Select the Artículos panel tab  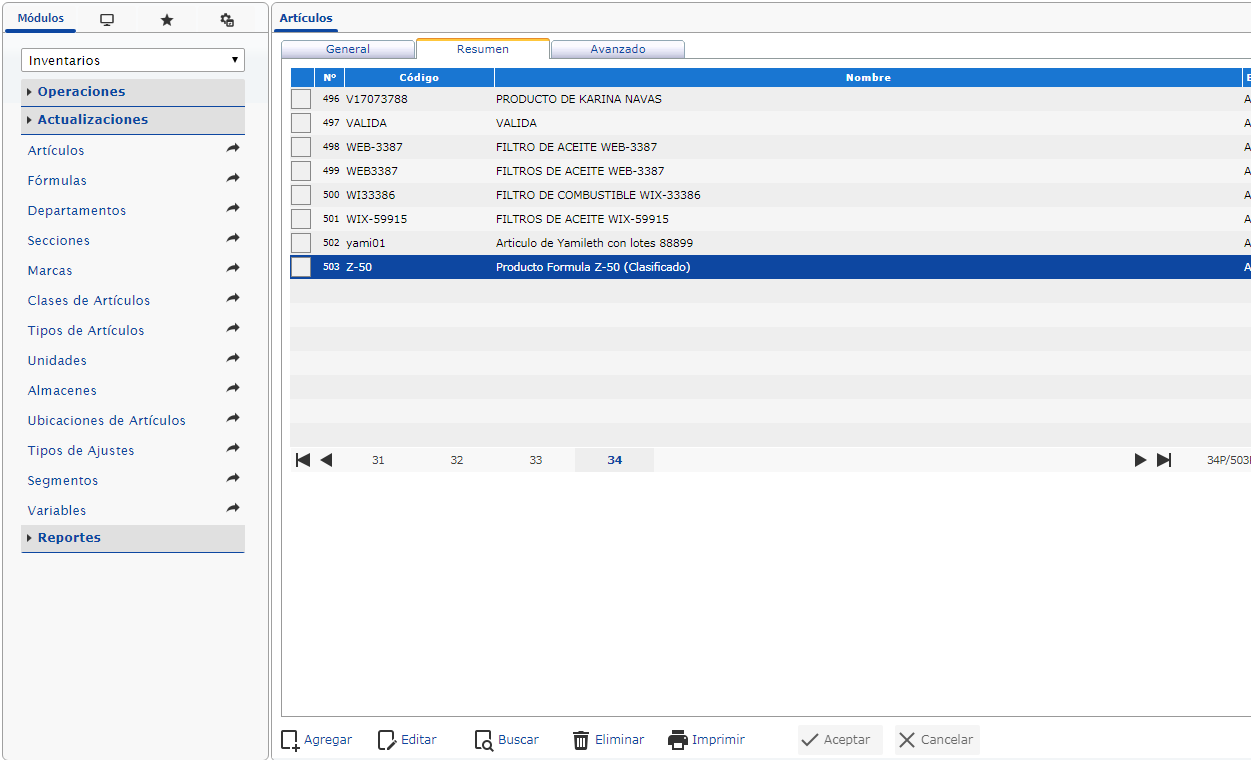click(x=307, y=18)
